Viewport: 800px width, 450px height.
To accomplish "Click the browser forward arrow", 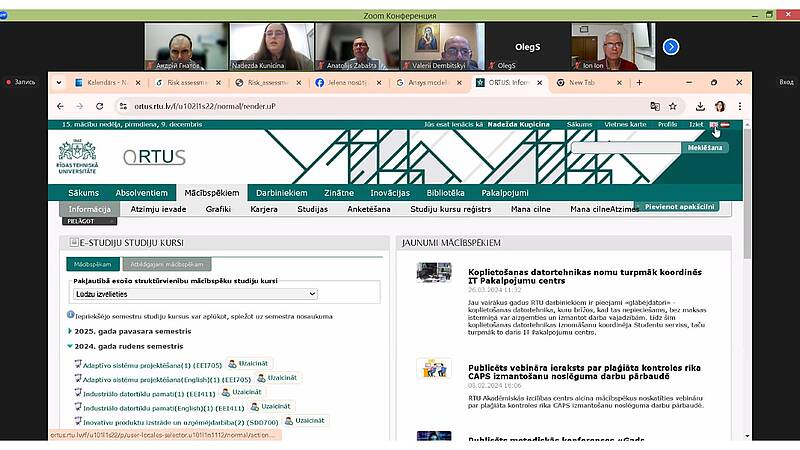I will 80,106.
